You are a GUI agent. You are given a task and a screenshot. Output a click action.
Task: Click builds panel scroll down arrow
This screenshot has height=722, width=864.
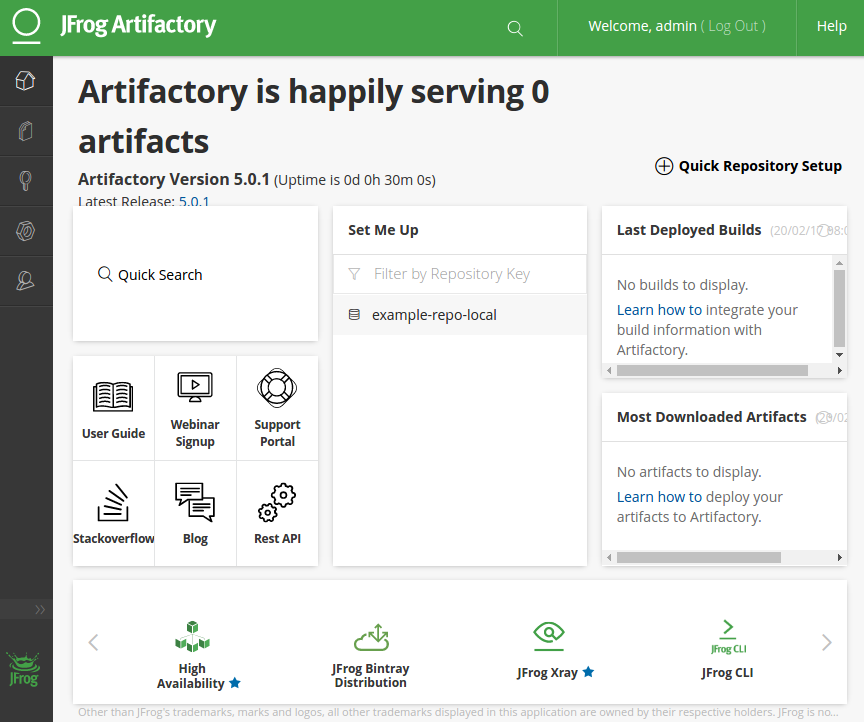(x=839, y=355)
